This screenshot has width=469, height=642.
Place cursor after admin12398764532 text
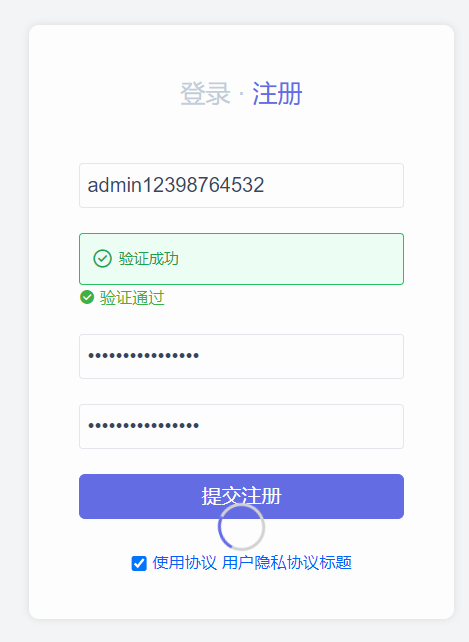click(265, 185)
